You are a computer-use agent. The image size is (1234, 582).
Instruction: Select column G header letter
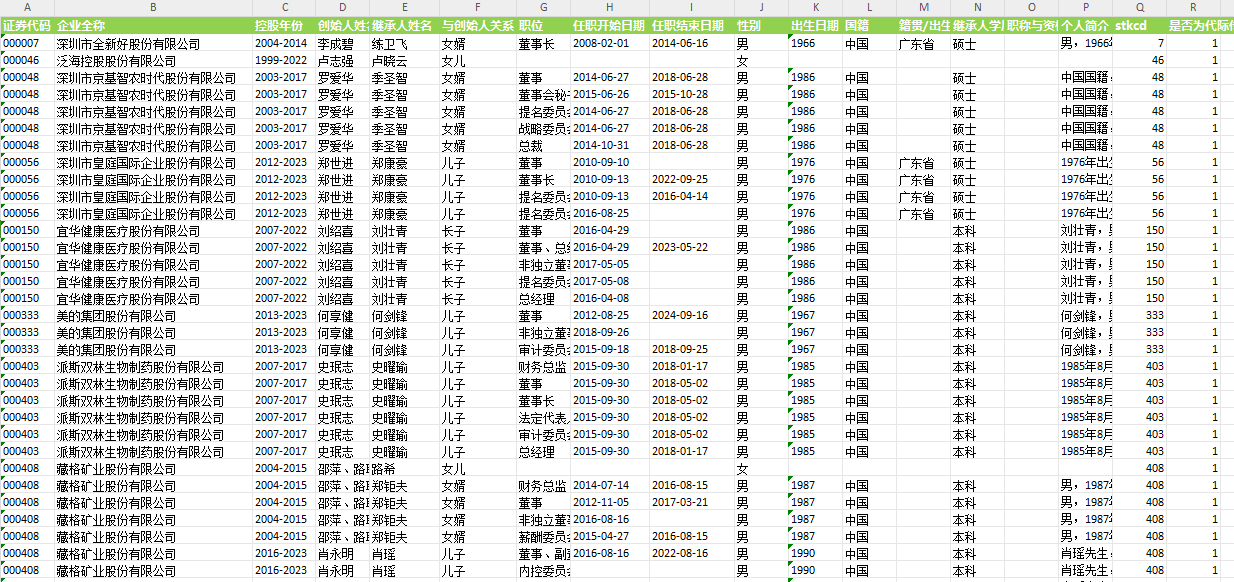[543, 7]
